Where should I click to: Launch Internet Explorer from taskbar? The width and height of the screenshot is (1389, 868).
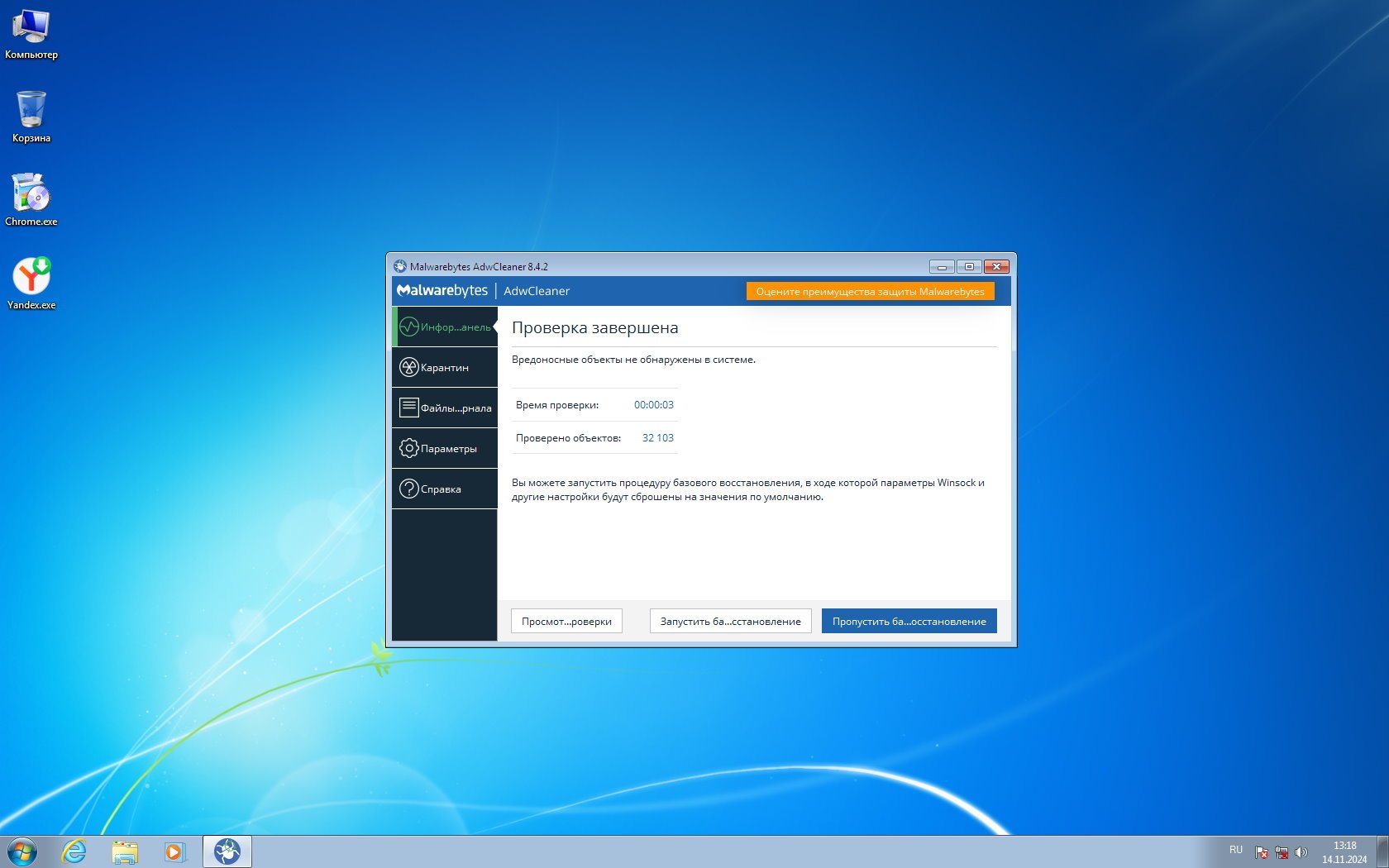74,851
